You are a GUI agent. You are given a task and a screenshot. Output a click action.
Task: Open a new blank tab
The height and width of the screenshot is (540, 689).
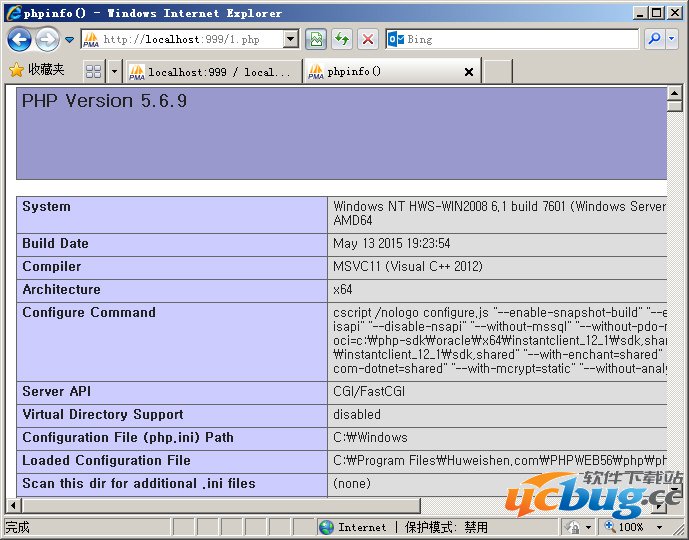498,72
